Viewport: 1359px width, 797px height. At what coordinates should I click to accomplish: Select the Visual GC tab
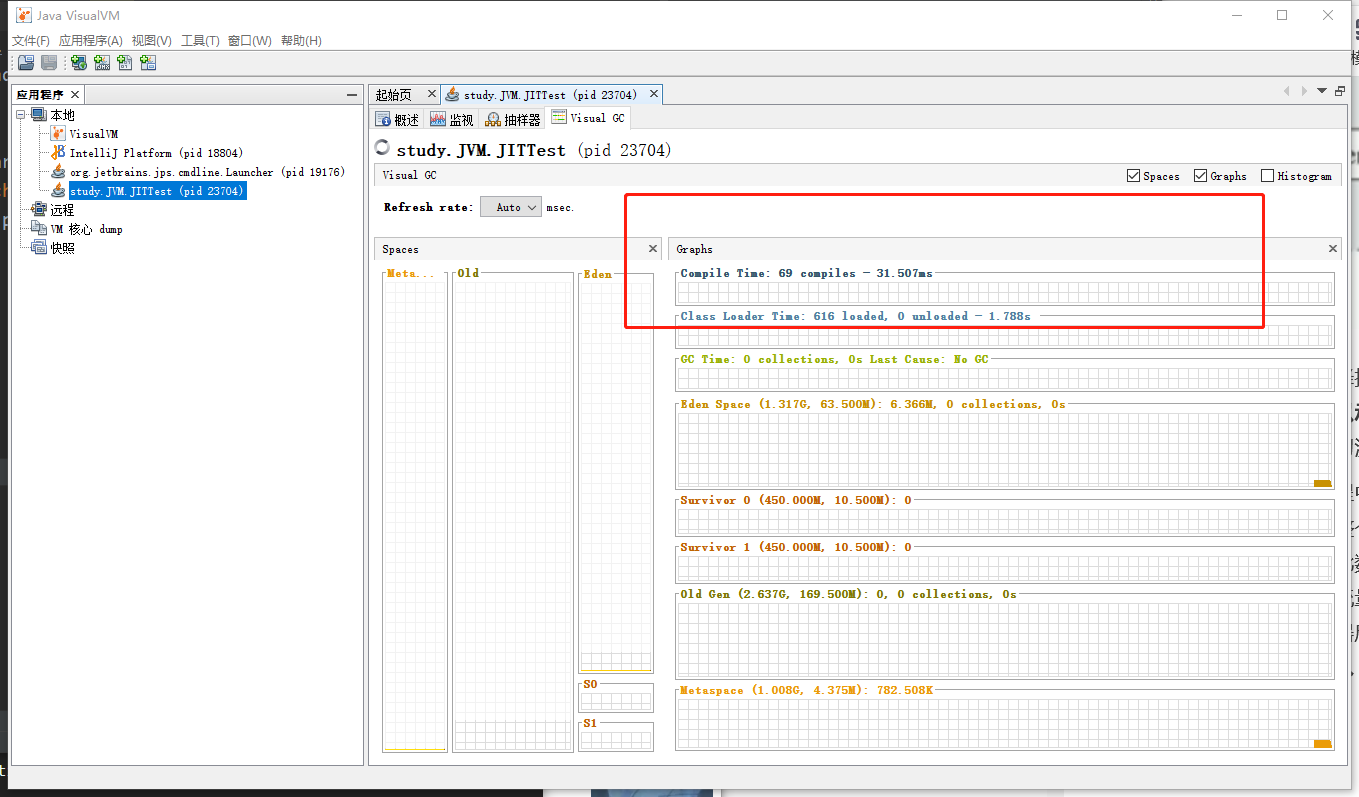588,118
